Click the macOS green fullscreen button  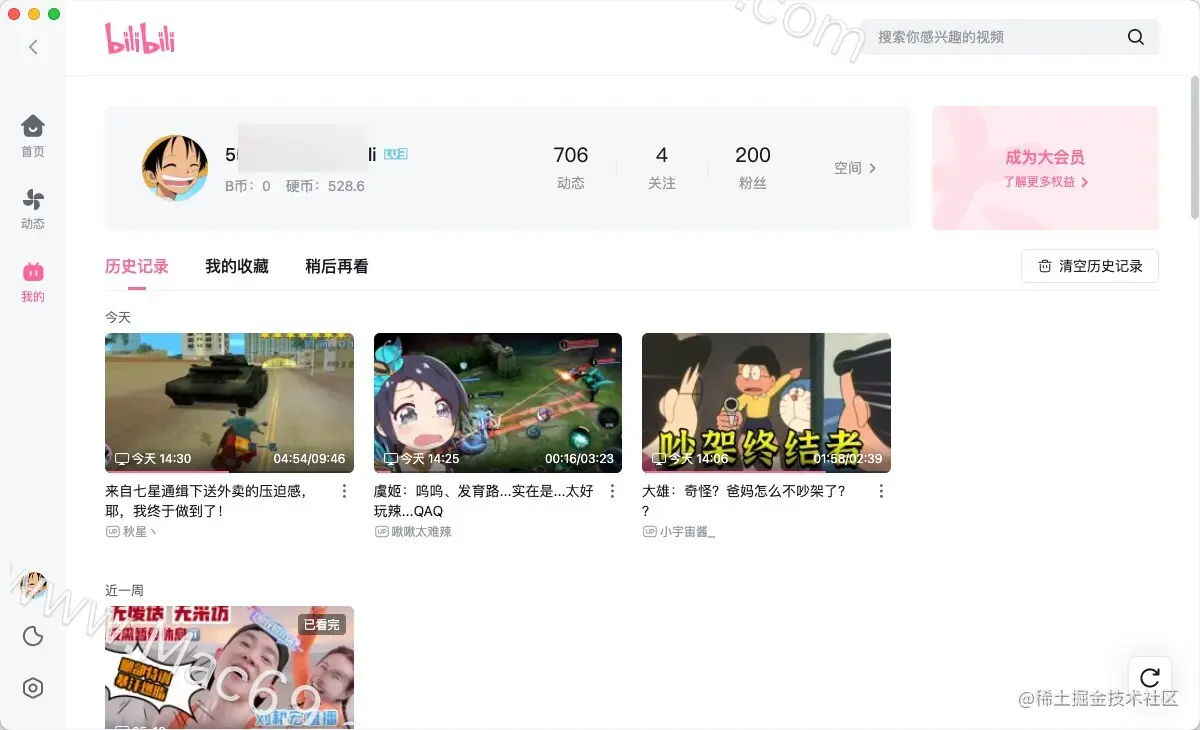click(x=54, y=14)
